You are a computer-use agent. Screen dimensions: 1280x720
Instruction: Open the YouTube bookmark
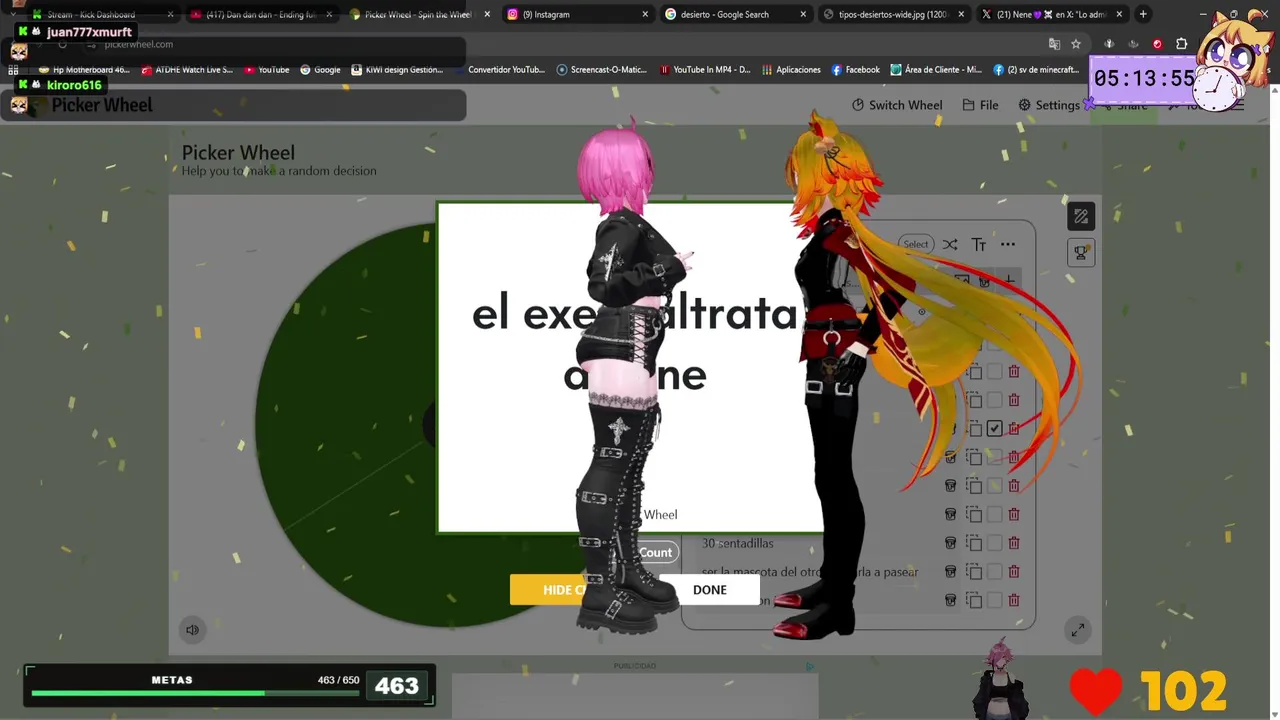(267, 70)
